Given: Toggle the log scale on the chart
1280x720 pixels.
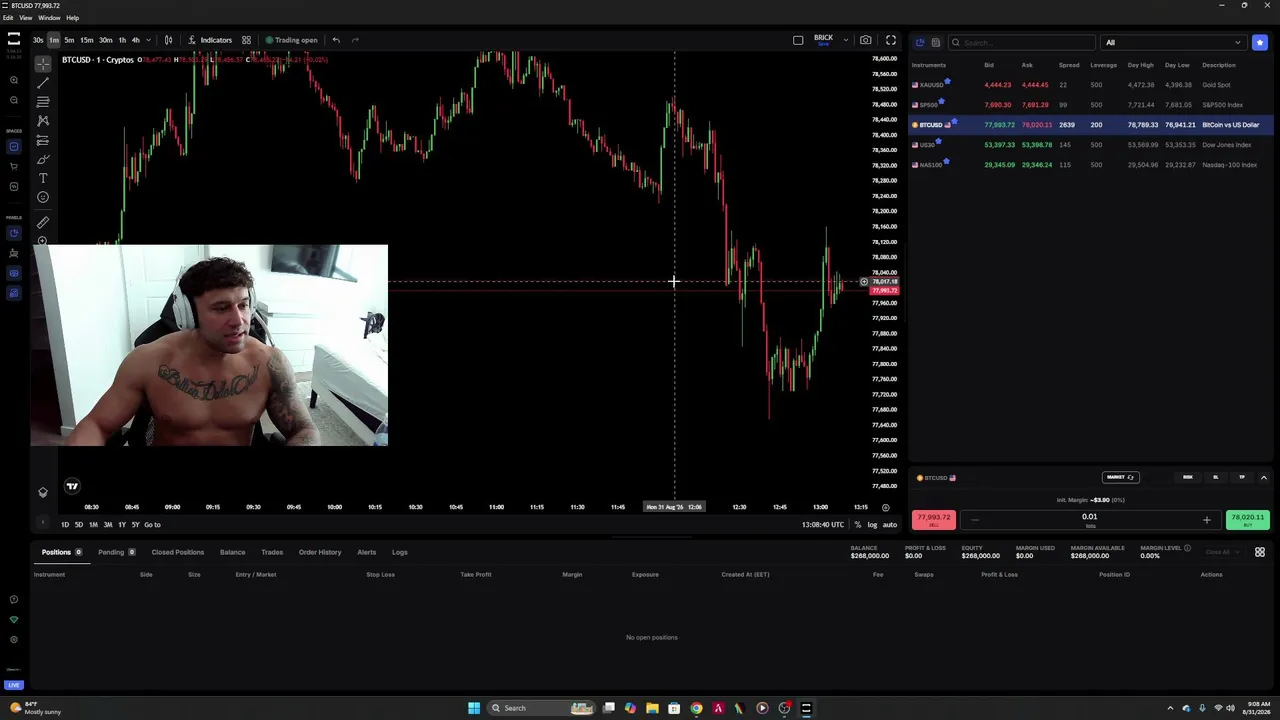Looking at the screenshot, I should tap(872, 525).
